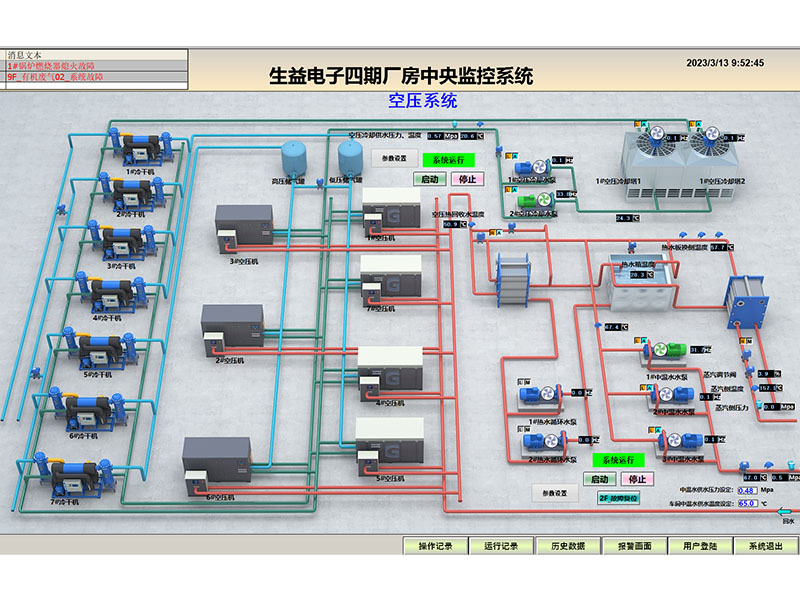Image resolution: width=800 pixels, height=600 pixels.
Task: Click the 7#冷干机 dryer unit icon
Action: pos(75,475)
